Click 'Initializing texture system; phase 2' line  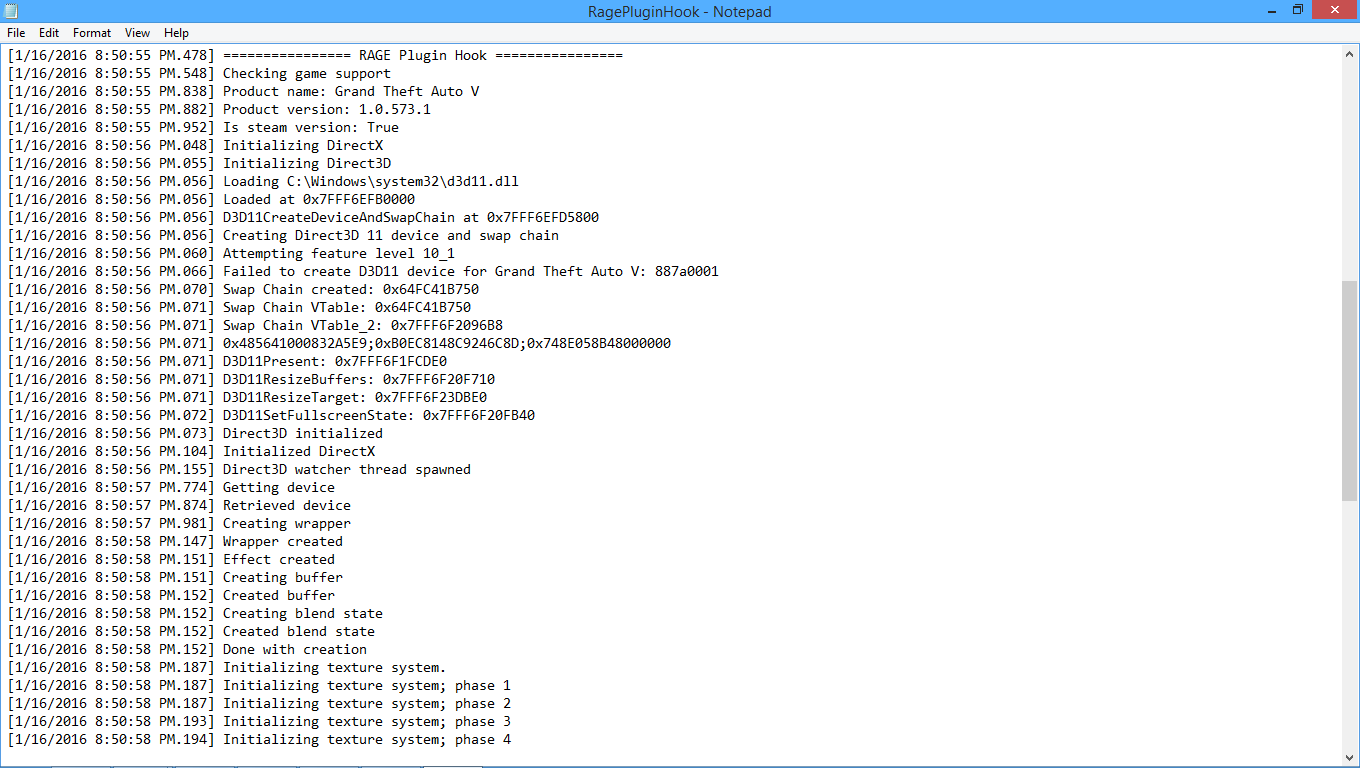coord(259,703)
